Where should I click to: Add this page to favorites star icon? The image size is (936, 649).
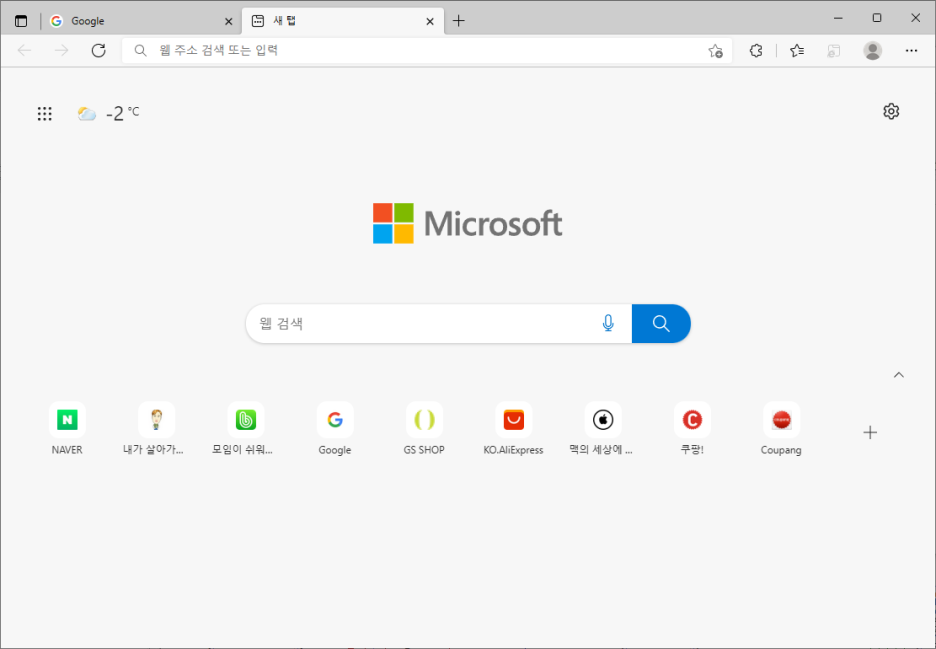(x=715, y=51)
